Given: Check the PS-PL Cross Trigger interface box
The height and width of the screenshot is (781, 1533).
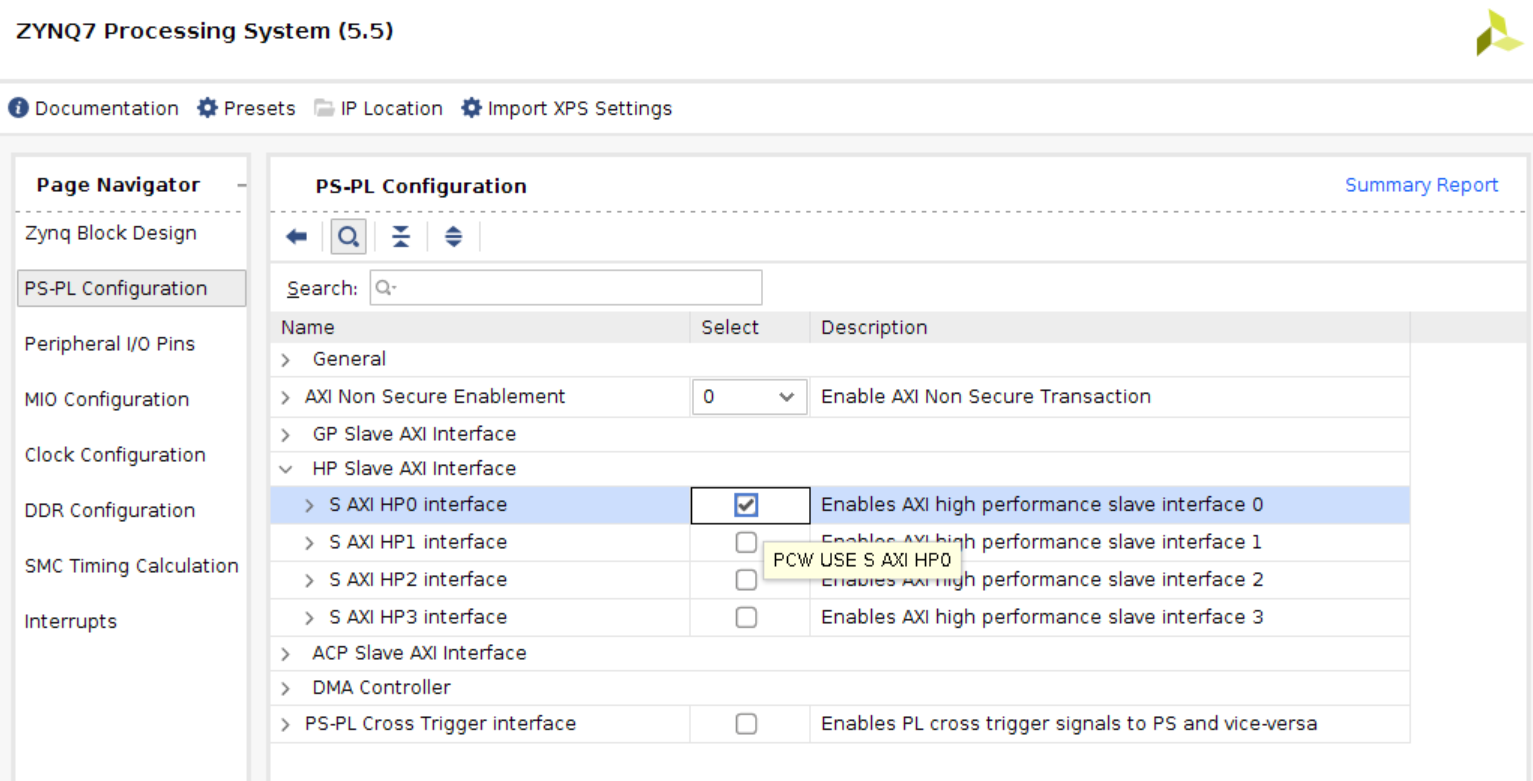Looking at the screenshot, I should point(746,724).
